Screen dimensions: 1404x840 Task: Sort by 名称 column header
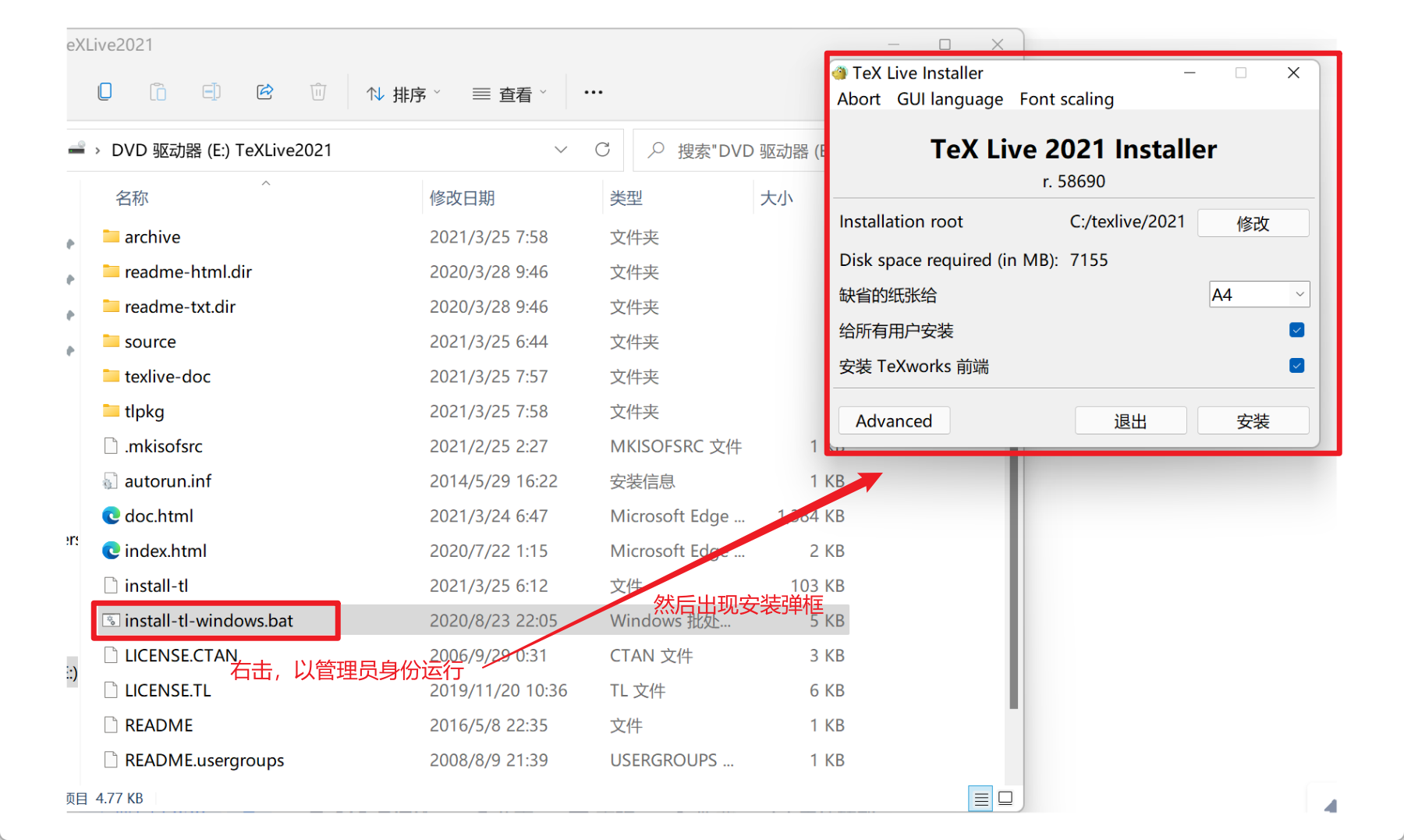pyautogui.click(x=132, y=197)
